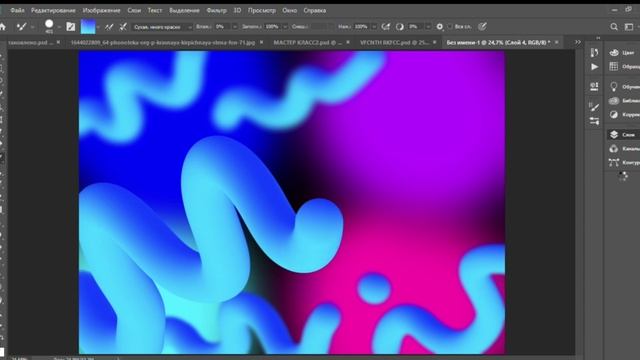
Task: Open the History panel icon
Action: coord(594,52)
